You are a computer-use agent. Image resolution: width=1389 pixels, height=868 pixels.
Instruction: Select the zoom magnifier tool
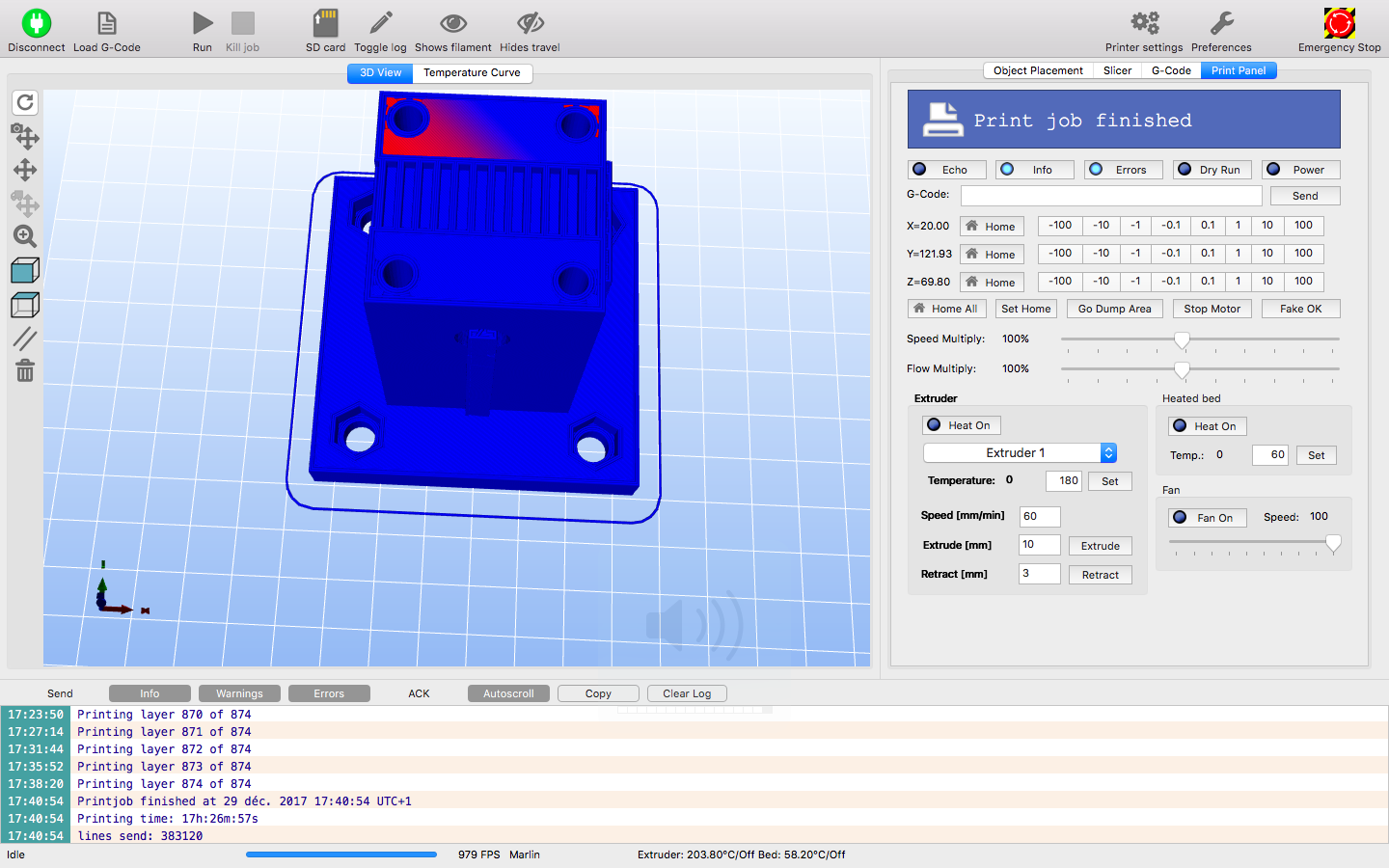tap(25, 236)
